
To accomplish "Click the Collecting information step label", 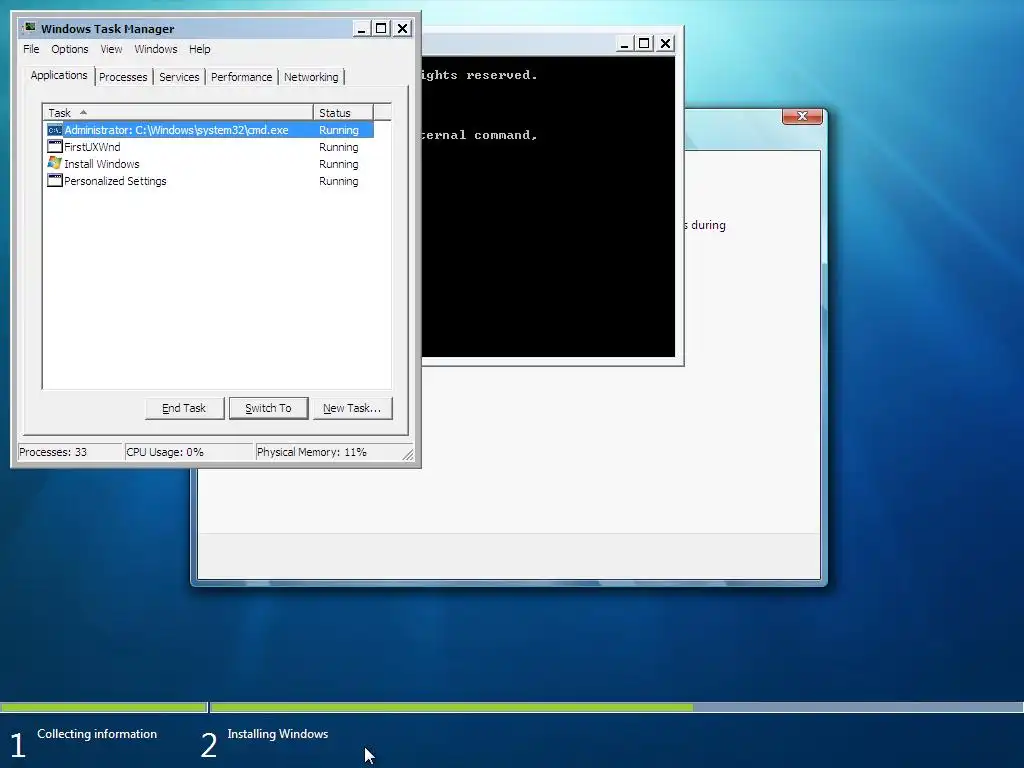I will coord(97,734).
